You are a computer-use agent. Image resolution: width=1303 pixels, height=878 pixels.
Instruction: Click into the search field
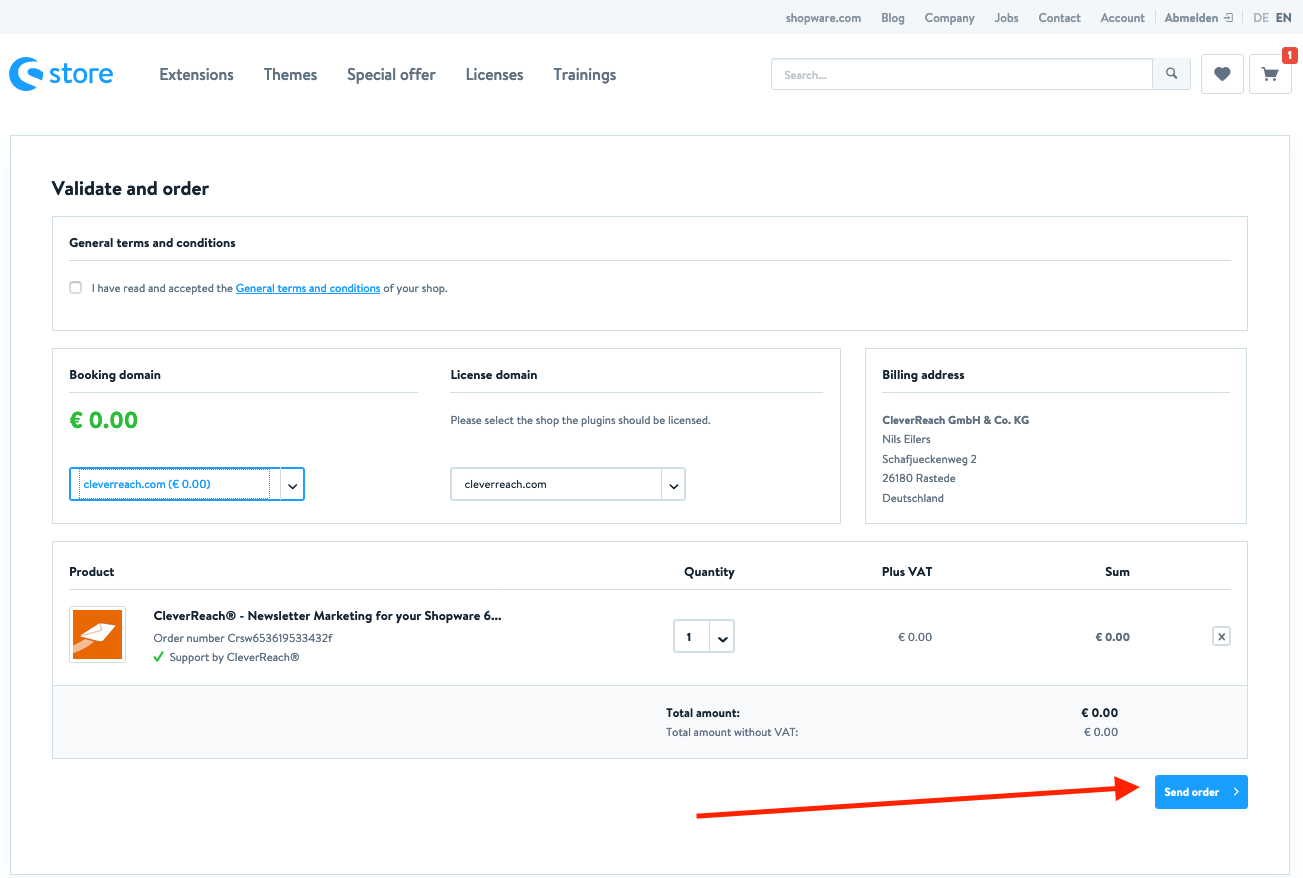960,75
